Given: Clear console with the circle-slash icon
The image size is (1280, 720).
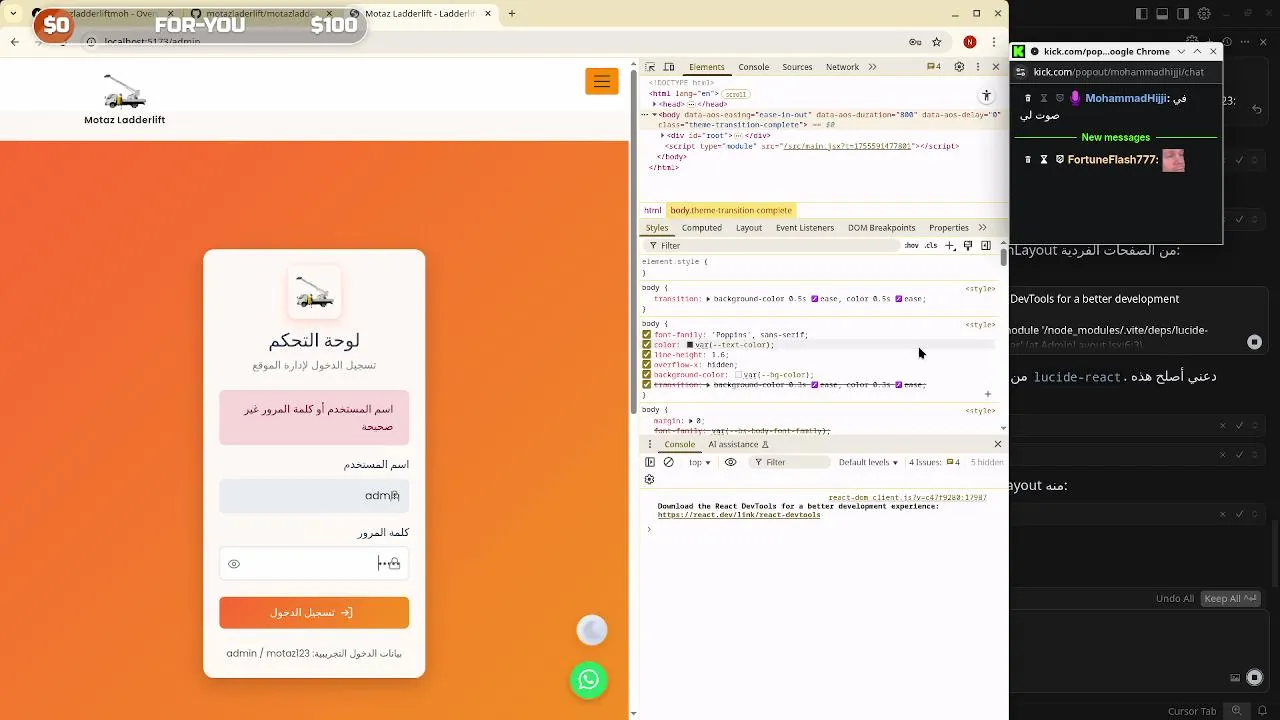Looking at the screenshot, I should point(669,463).
